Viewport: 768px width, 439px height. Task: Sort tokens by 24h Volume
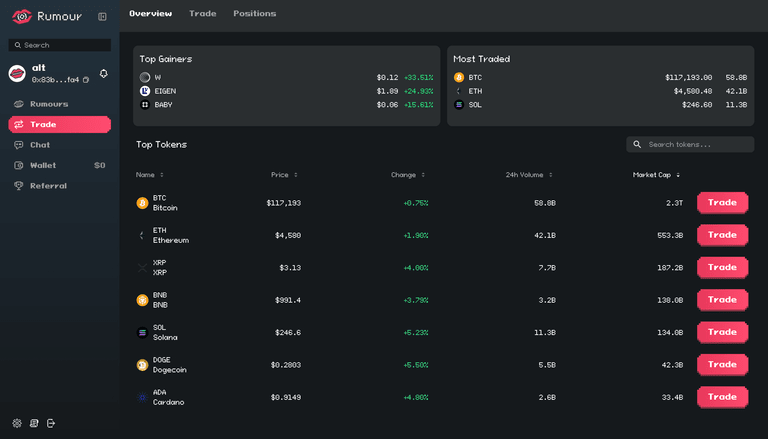(528, 175)
